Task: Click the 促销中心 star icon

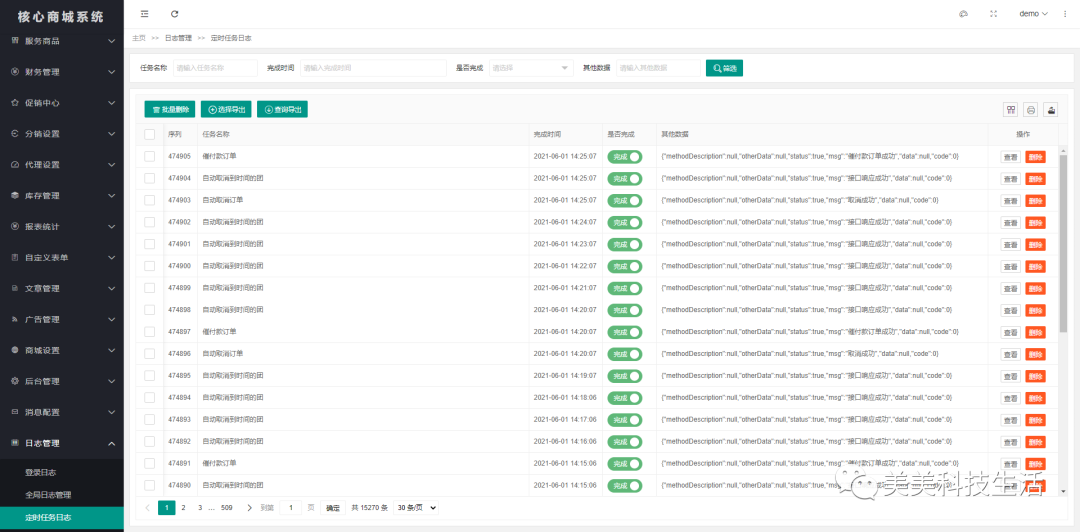Action: coord(15,103)
